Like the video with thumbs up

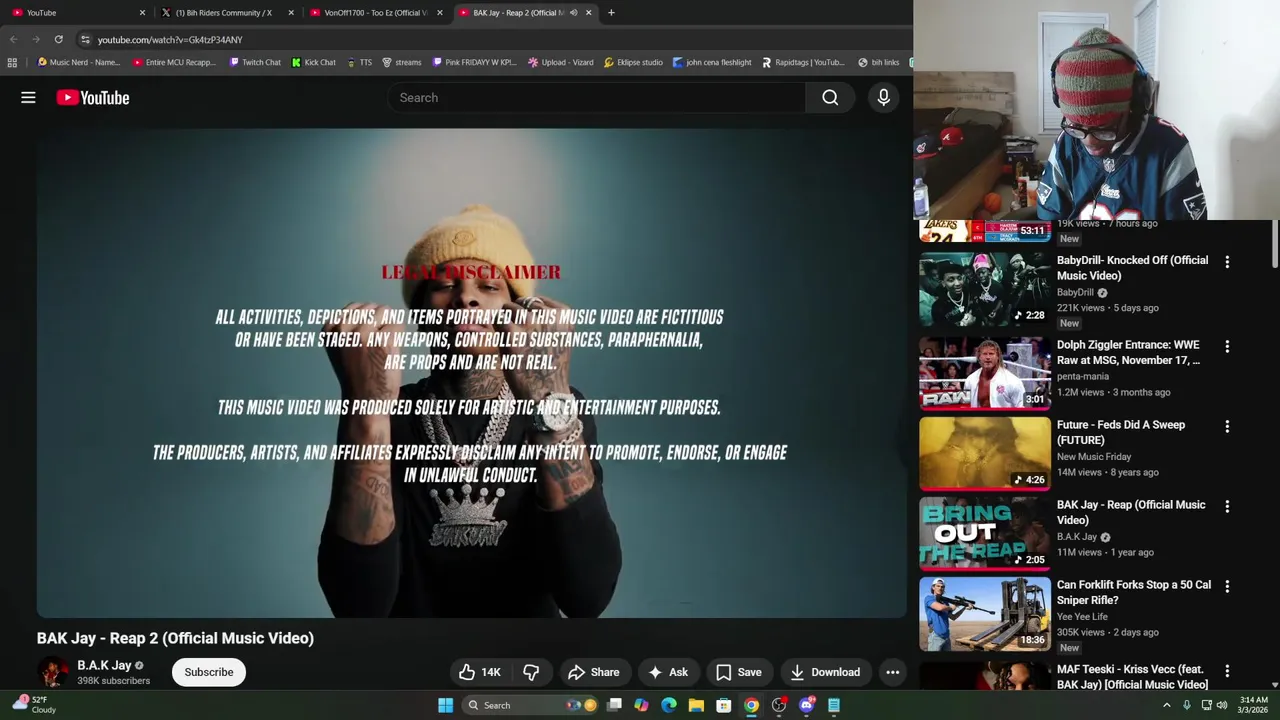click(479, 672)
